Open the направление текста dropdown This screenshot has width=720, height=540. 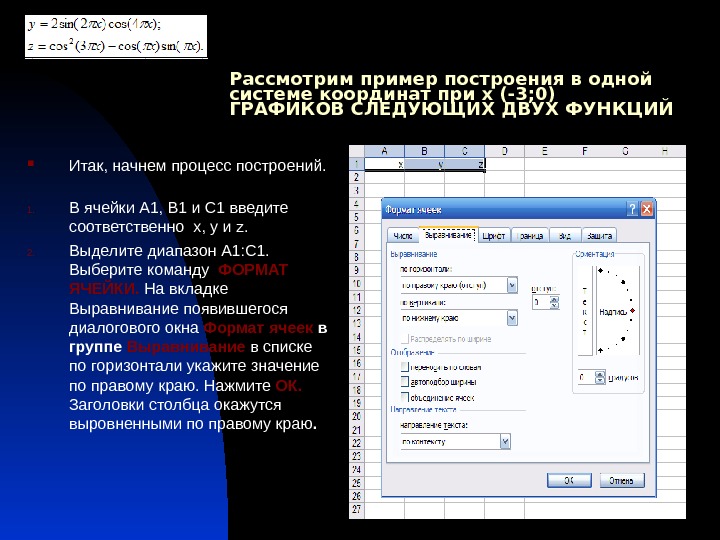pos(505,442)
